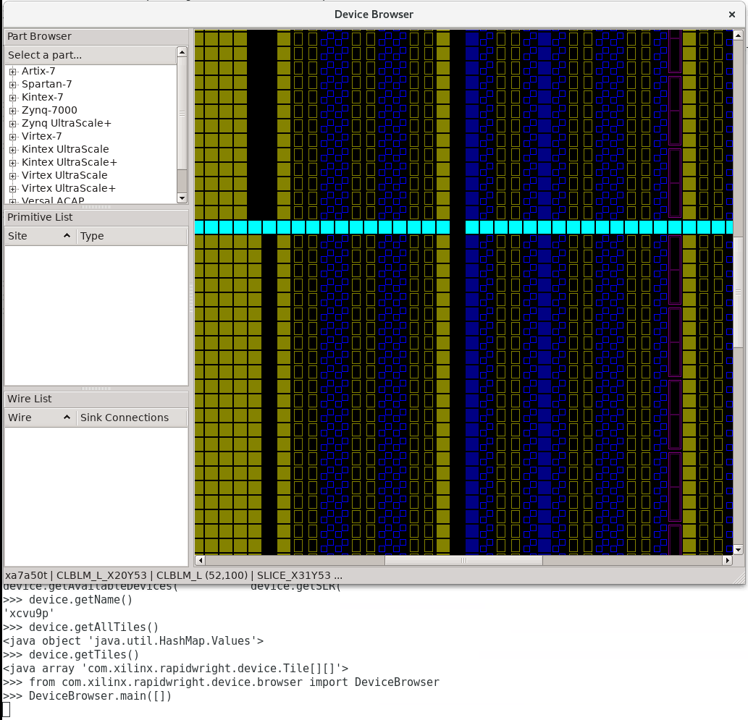
Task: Sort Primitive List by Type column
Action: pyautogui.click(x=132, y=236)
